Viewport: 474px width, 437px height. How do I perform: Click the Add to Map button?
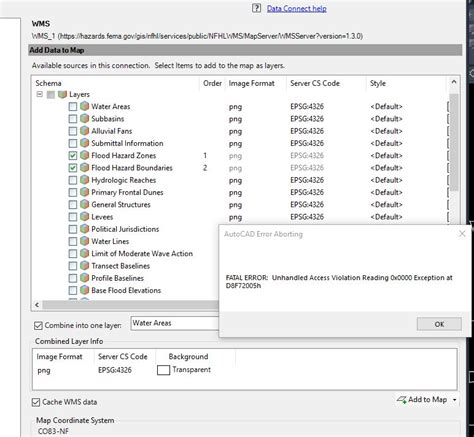click(x=422, y=399)
